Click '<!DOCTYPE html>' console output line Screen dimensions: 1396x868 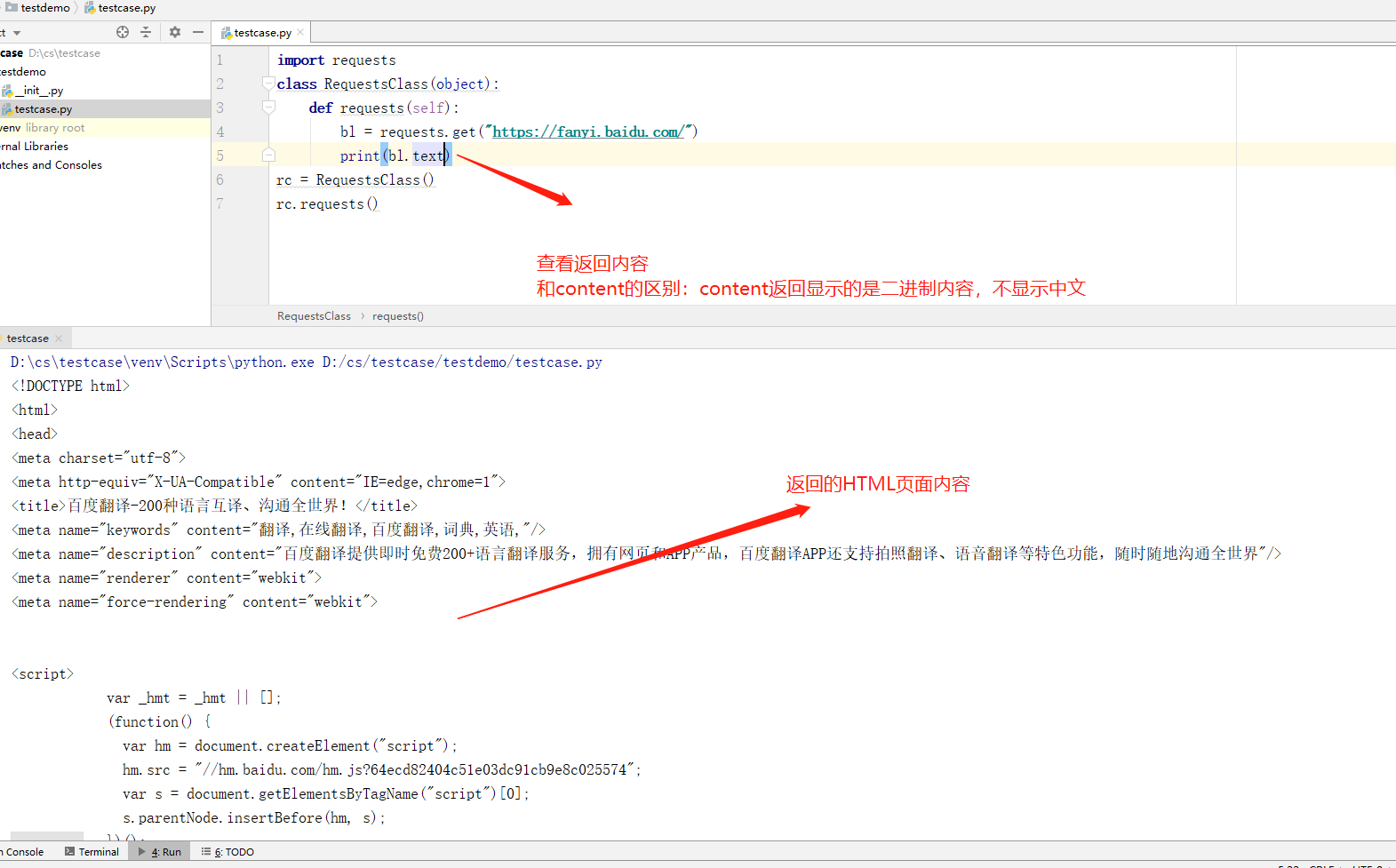pos(70,386)
